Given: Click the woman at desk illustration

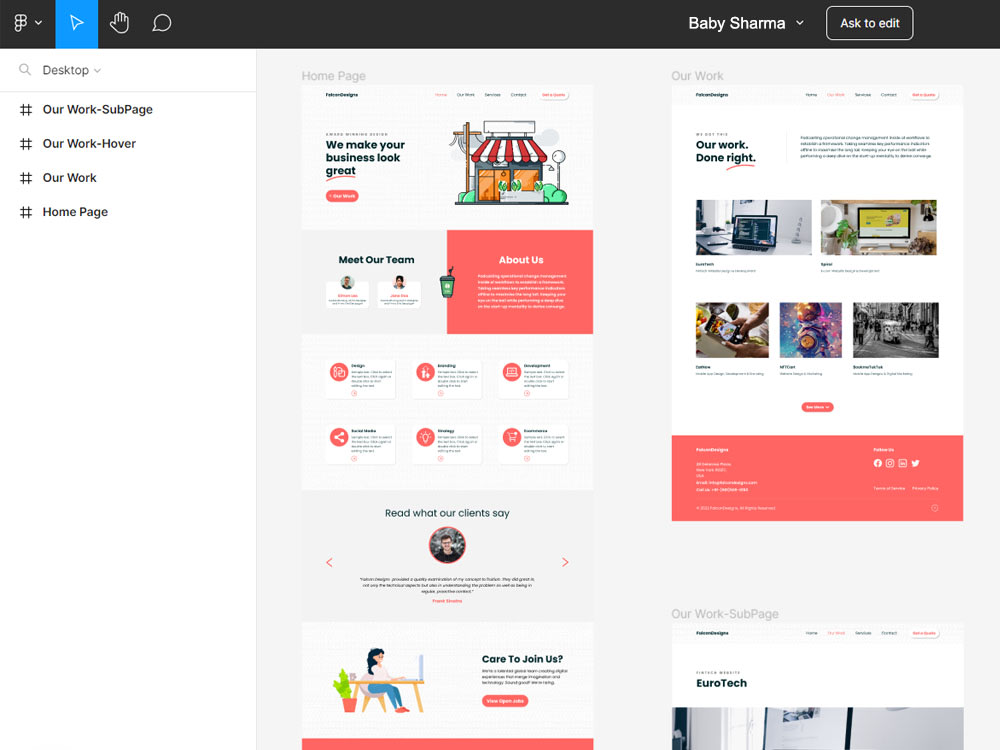Looking at the screenshot, I should click(x=379, y=680).
